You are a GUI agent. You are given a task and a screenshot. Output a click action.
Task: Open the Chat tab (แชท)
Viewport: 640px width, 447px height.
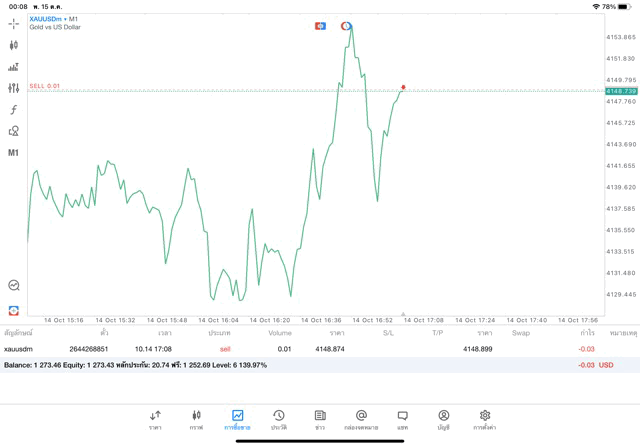(402, 419)
